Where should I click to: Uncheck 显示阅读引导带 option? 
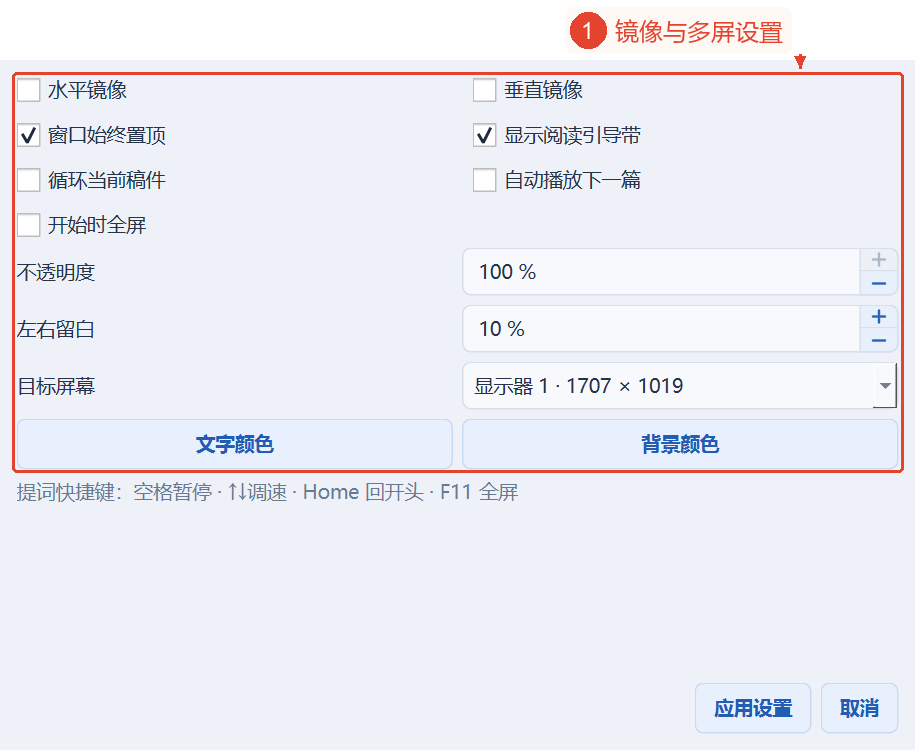click(x=484, y=135)
